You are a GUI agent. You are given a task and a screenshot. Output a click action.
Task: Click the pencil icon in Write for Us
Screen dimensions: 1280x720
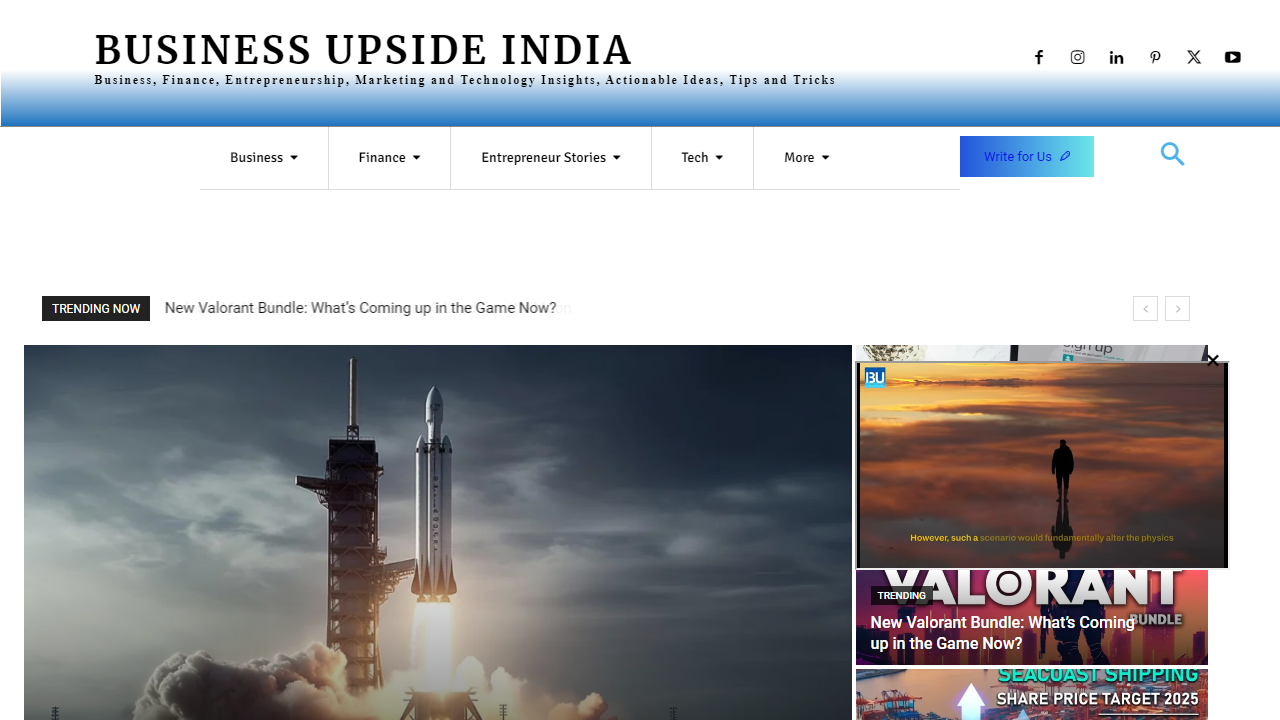(1064, 156)
